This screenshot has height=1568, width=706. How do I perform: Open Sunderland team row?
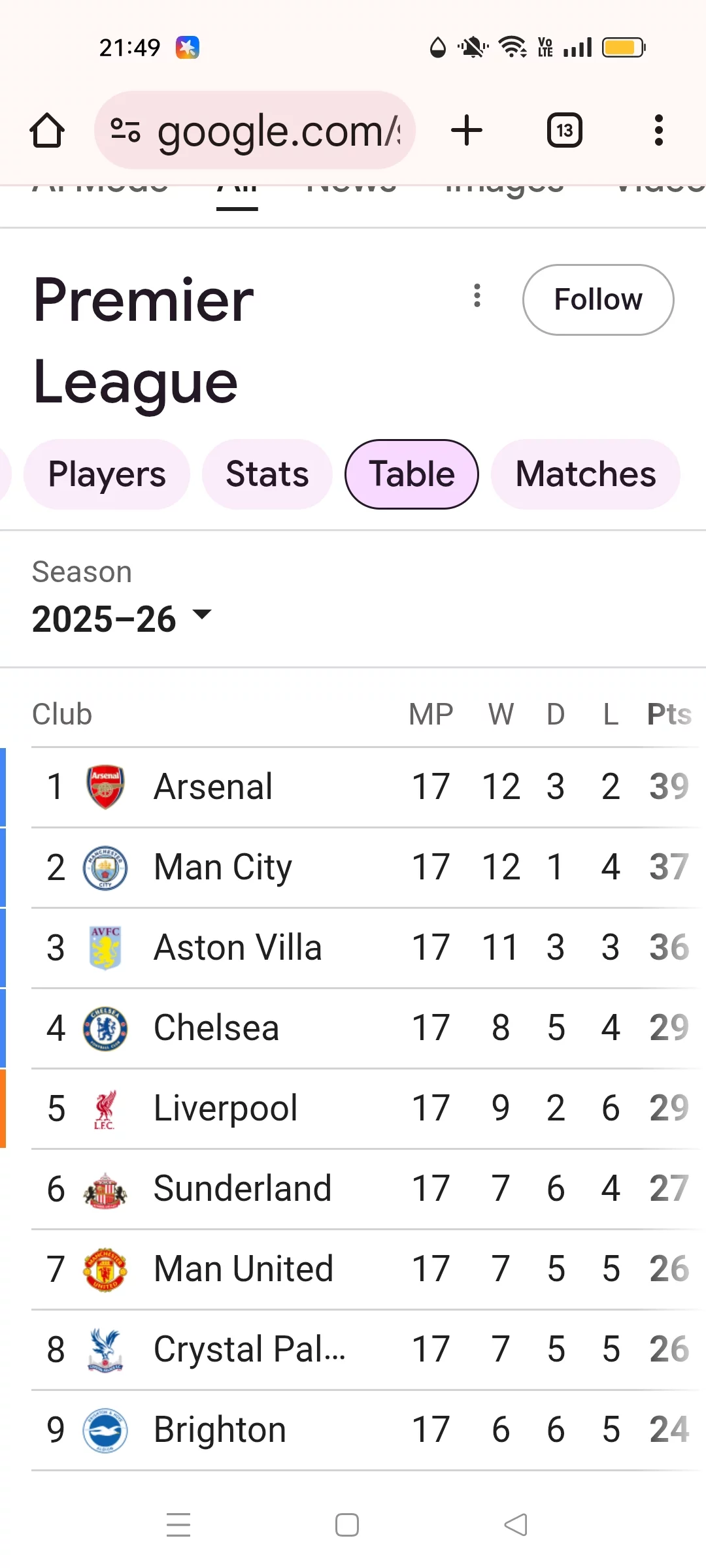tap(243, 1188)
